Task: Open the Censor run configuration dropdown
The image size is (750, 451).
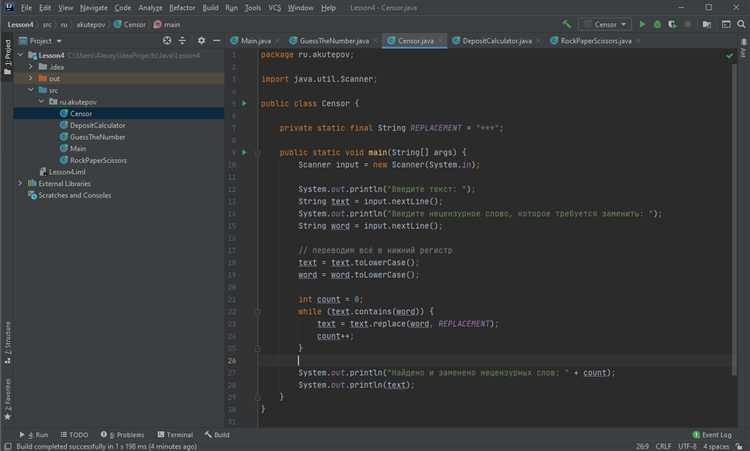Action: point(606,24)
